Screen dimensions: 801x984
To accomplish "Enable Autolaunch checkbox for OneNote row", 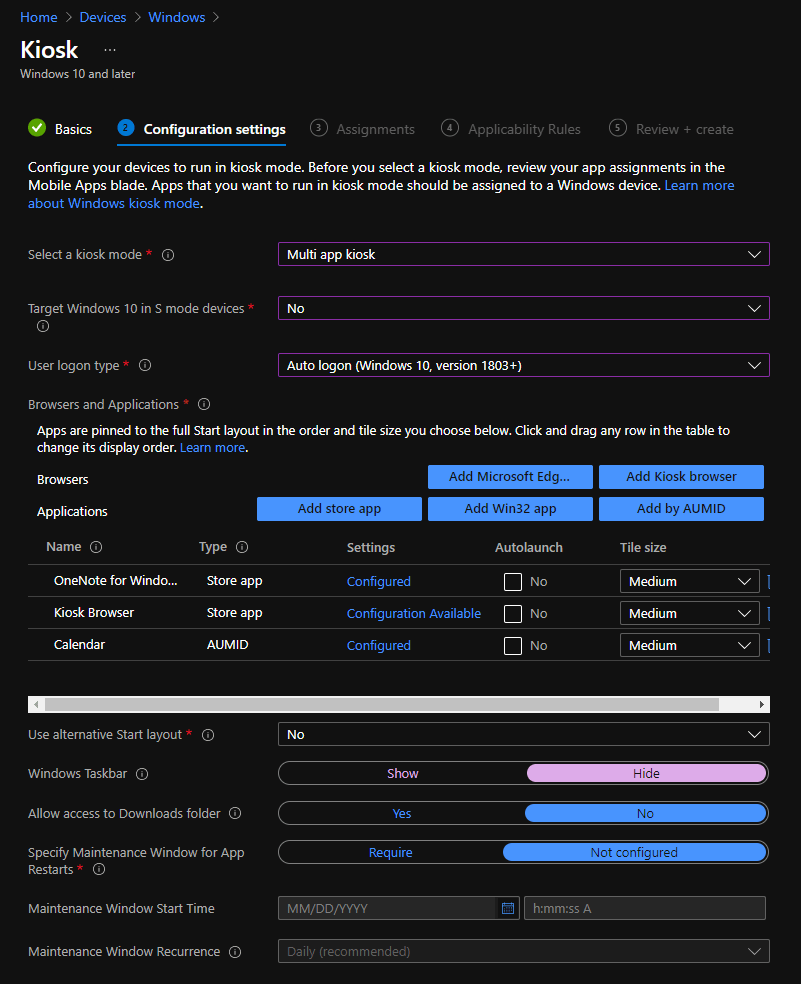I will pyautogui.click(x=513, y=582).
